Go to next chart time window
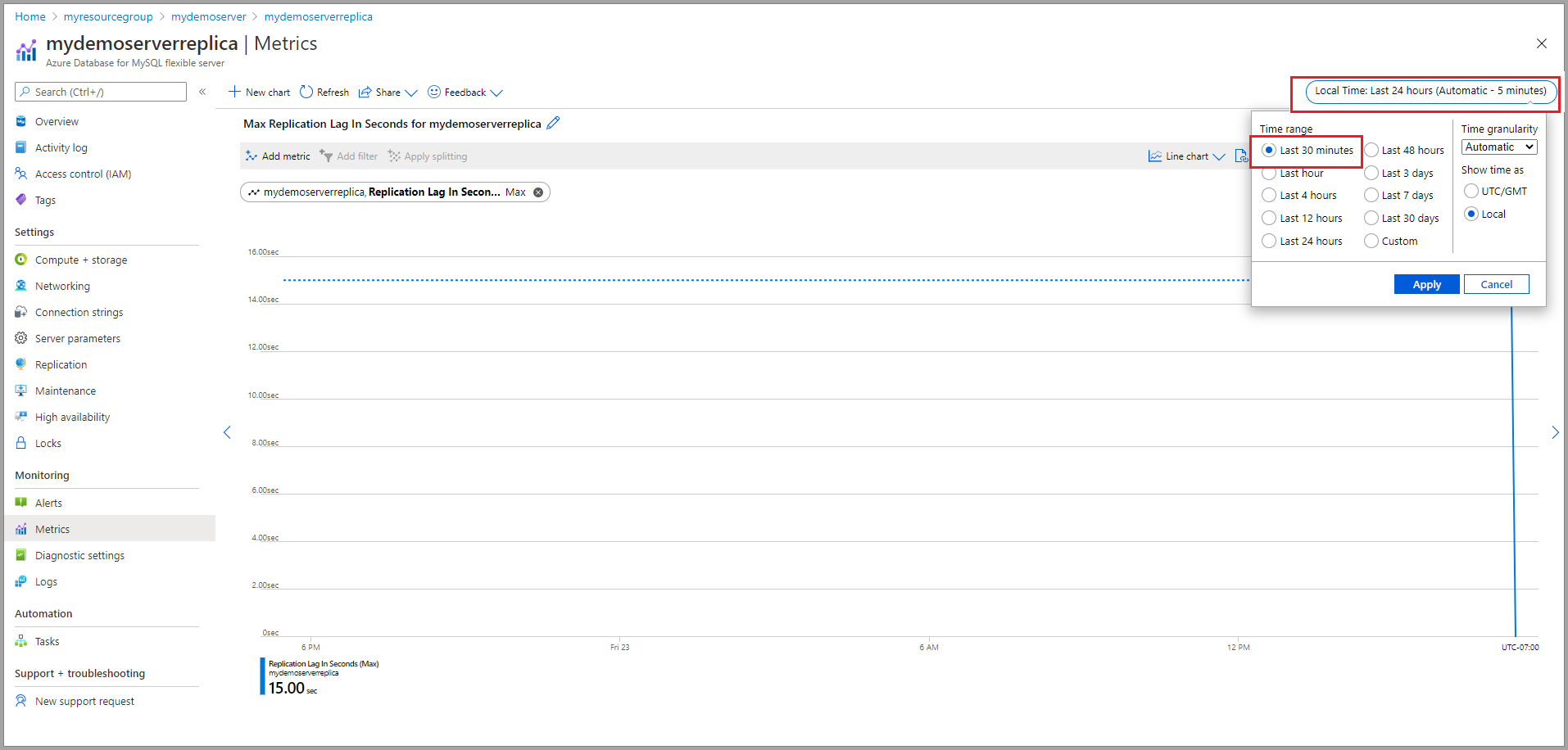This screenshot has height=750, width=1568. [1556, 432]
